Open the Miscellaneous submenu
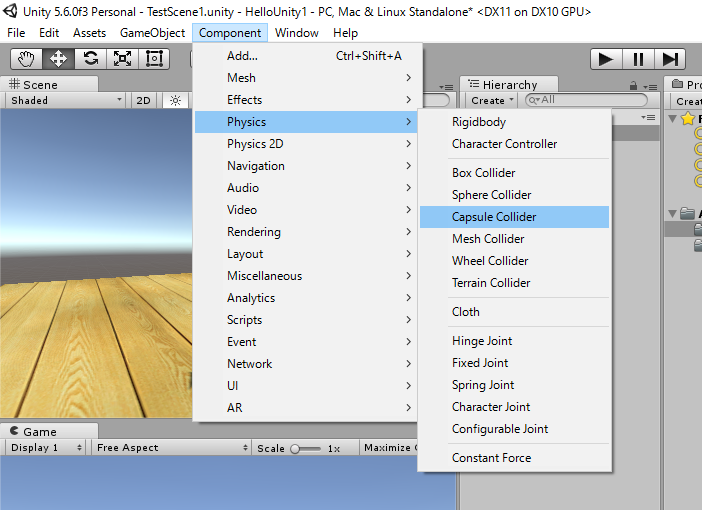The width and height of the screenshot is (702, 510). (306, 275)
